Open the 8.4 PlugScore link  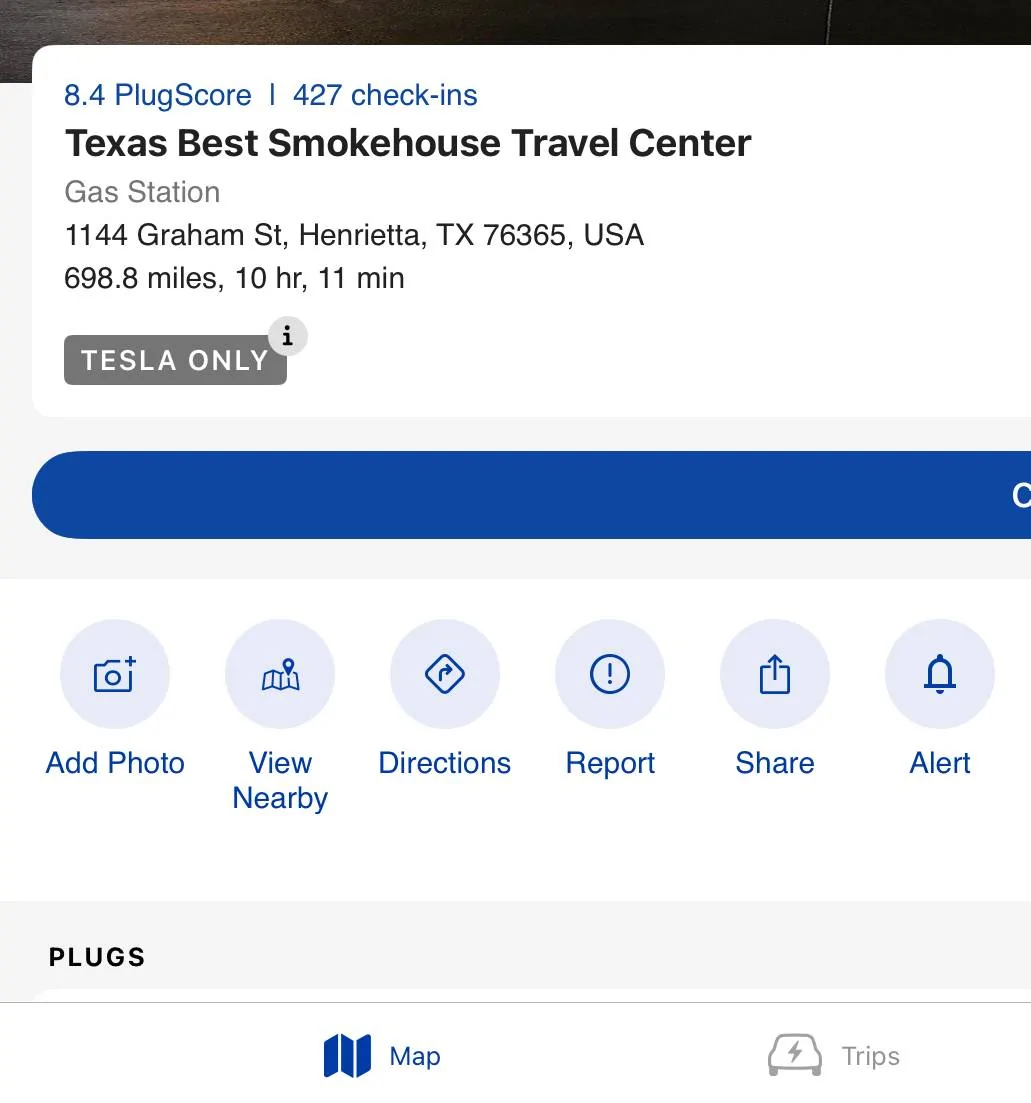click(158, 96)
